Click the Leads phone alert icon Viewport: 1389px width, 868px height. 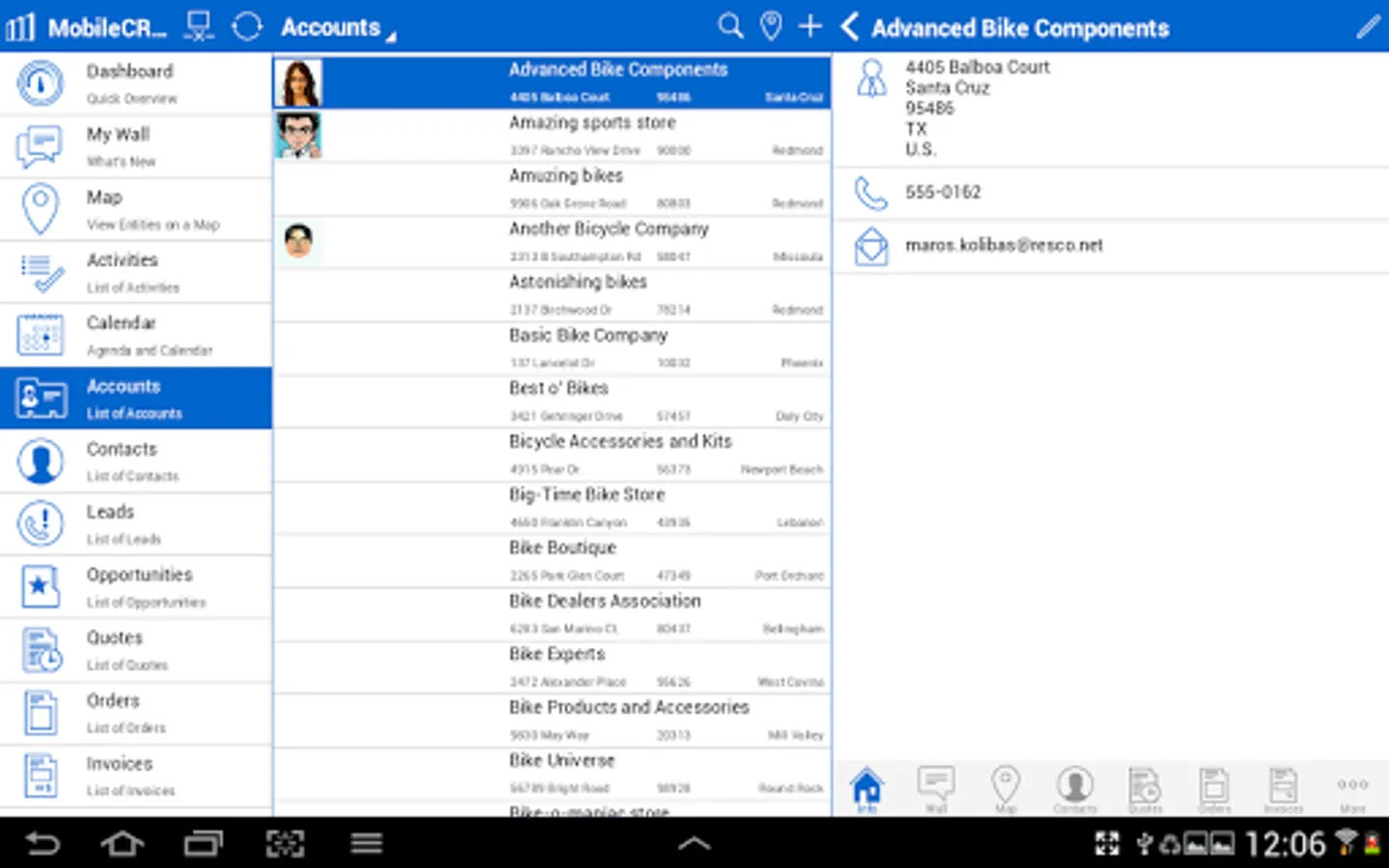pos(41,524)
